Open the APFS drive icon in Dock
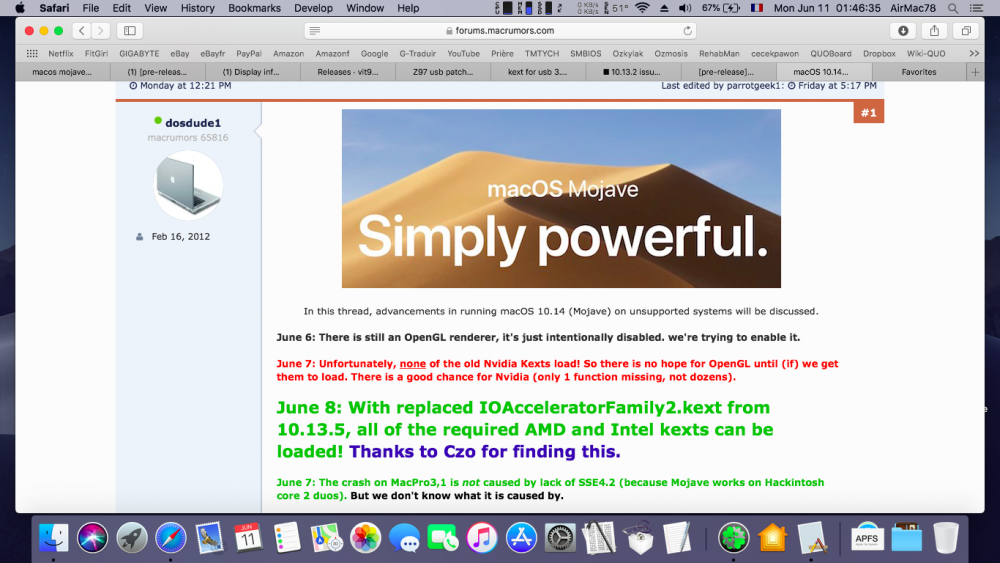 pyautogui.click(x=867, y=537)
